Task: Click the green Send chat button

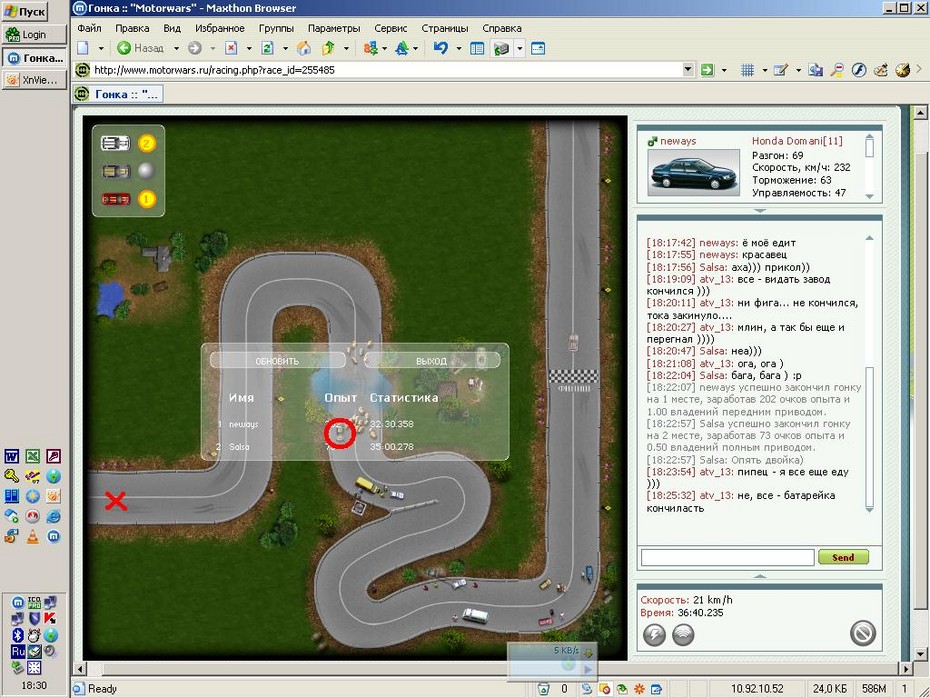Action: click(x=843, y=557)
